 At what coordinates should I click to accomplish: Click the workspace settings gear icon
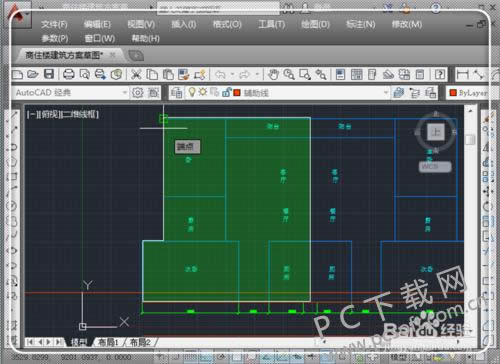pos(138,92)
